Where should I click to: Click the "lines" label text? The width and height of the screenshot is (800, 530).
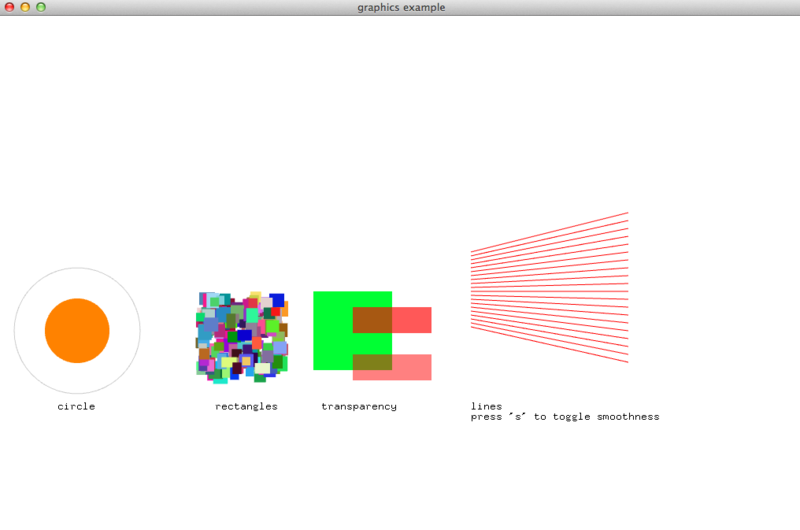point(486,406)
